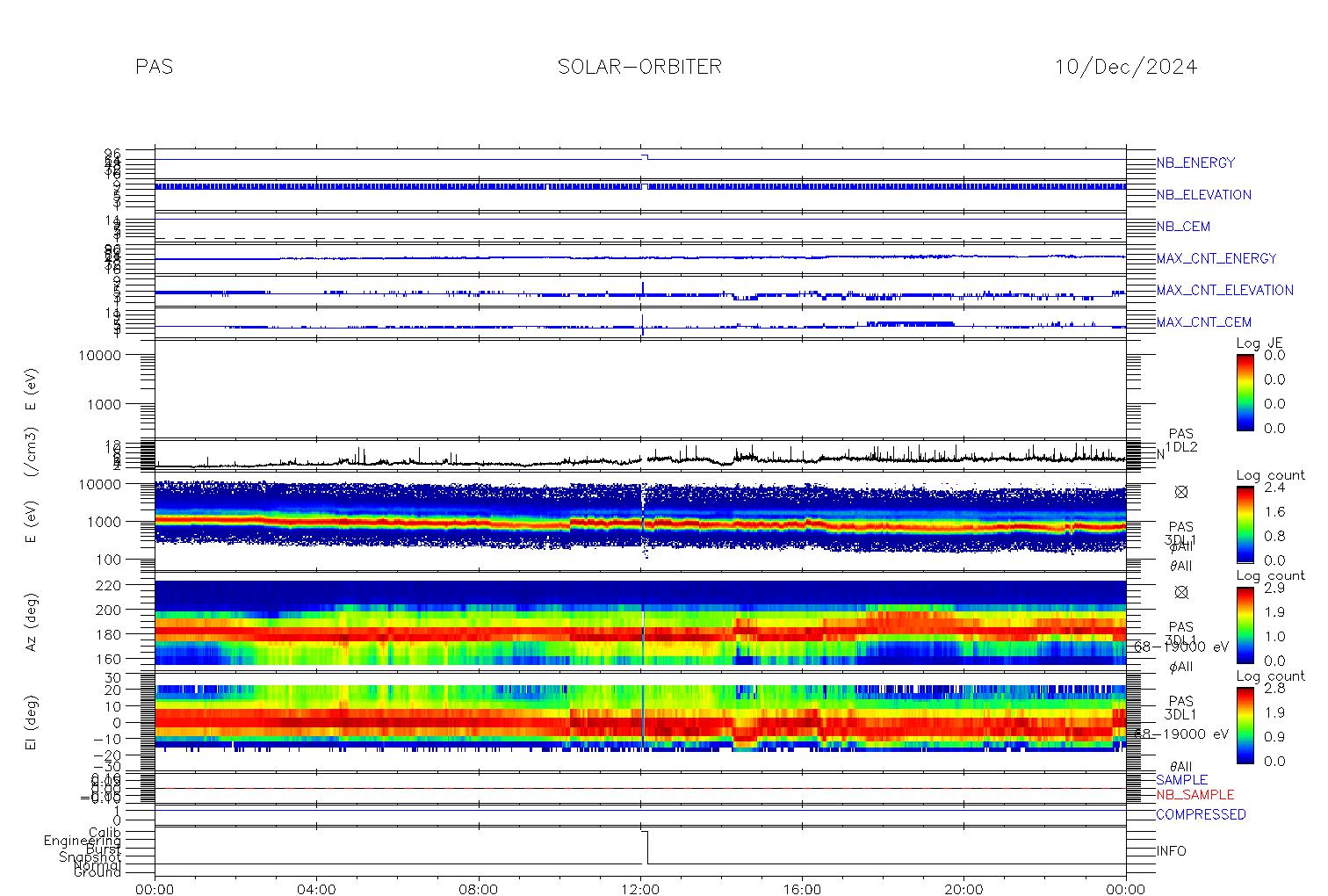This screenshot has height=896, width=1328.
Task: Click the (/cm3) density axis label
Action: pos(32,453)
